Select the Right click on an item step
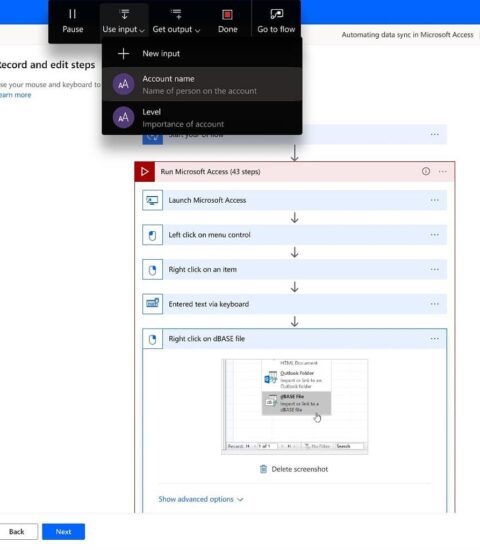 tap(295, 270)
